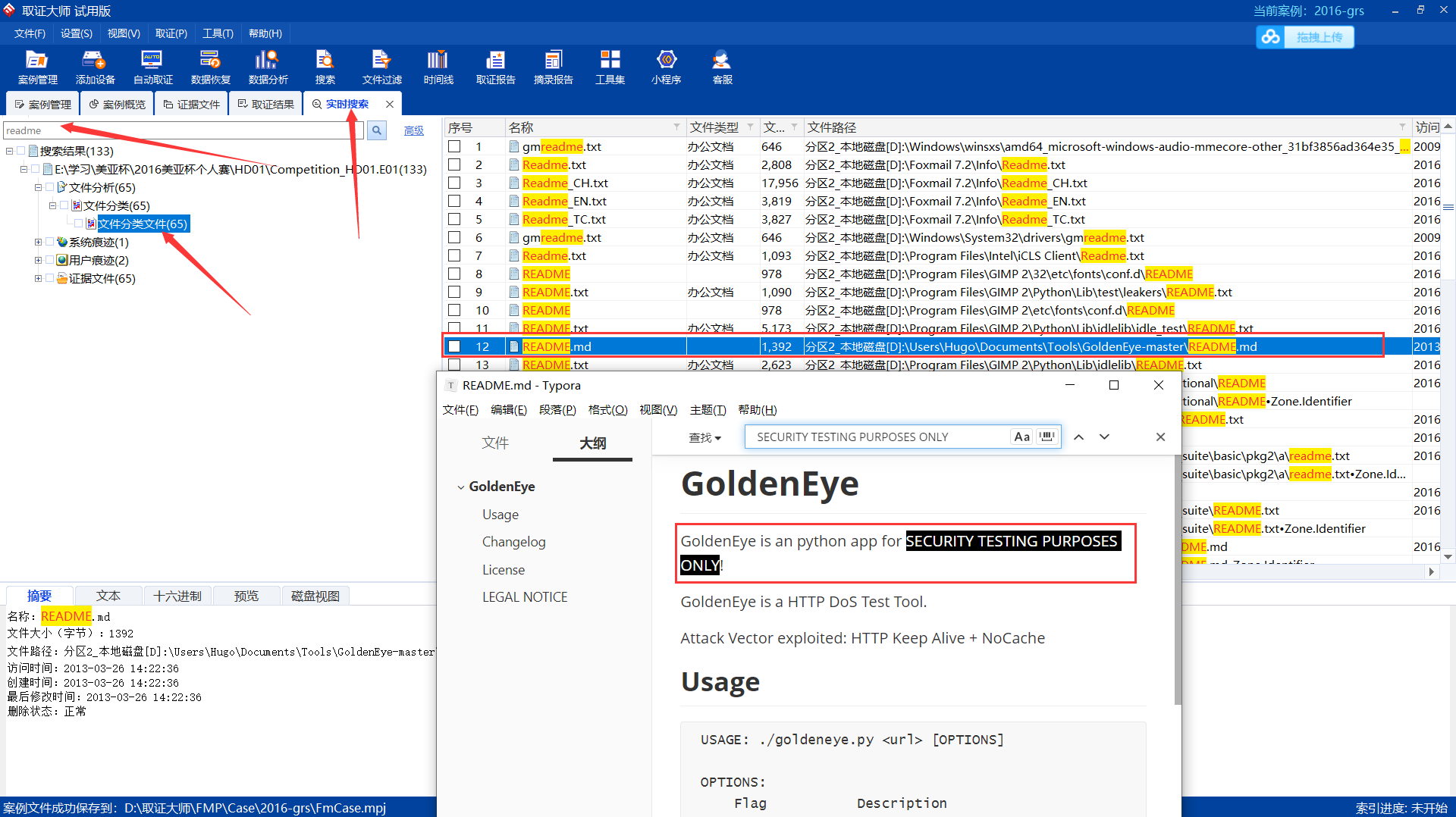Open the 查找 dropdown in Typora find bar

[704, 437]
